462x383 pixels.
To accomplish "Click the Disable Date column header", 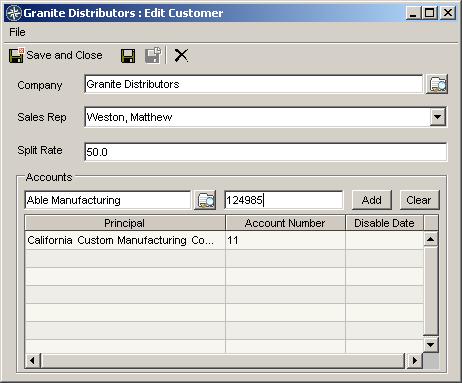I will point(384,223).
